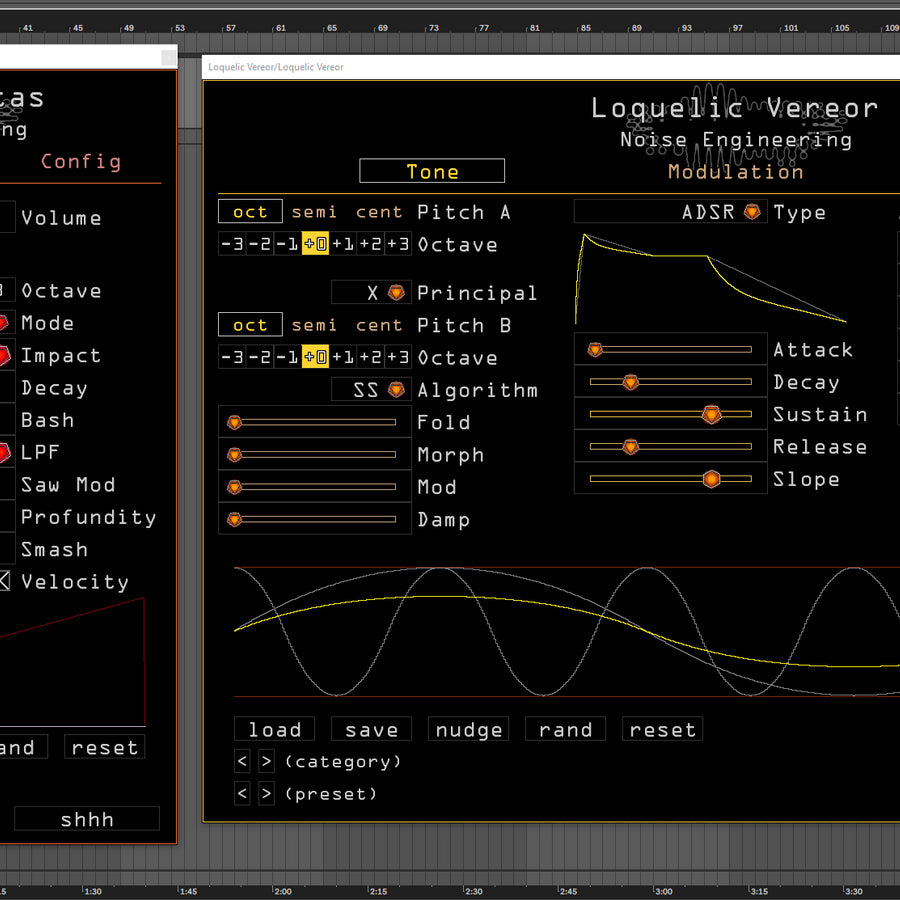Click the Sustain slider knob
The width and height of the screenshot is (900, 900).
click(711, 414)
